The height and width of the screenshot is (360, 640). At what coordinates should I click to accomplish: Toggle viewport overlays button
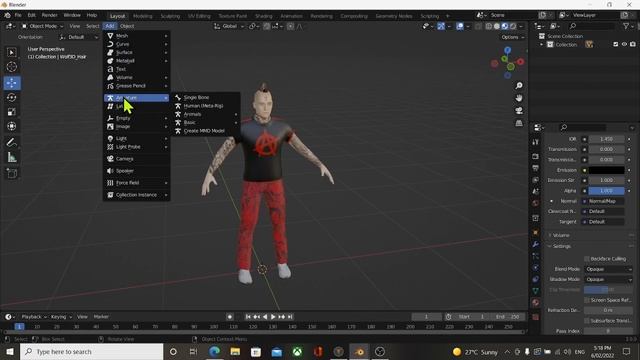coord(460,26)
